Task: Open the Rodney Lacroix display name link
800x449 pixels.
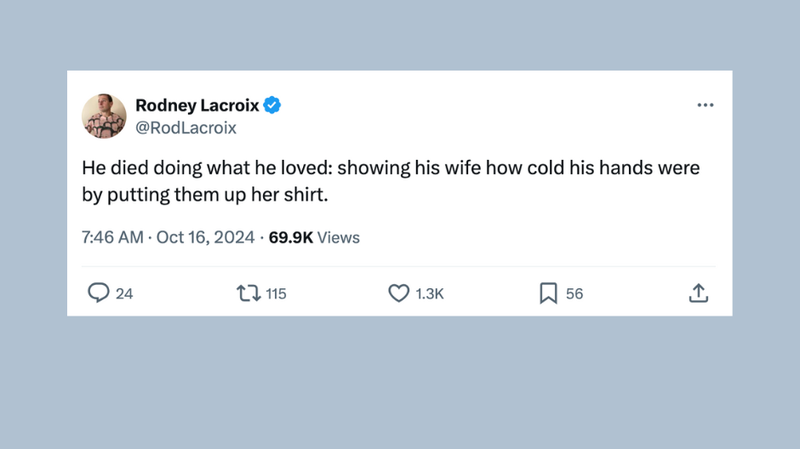Action: [x=197, y=105]
